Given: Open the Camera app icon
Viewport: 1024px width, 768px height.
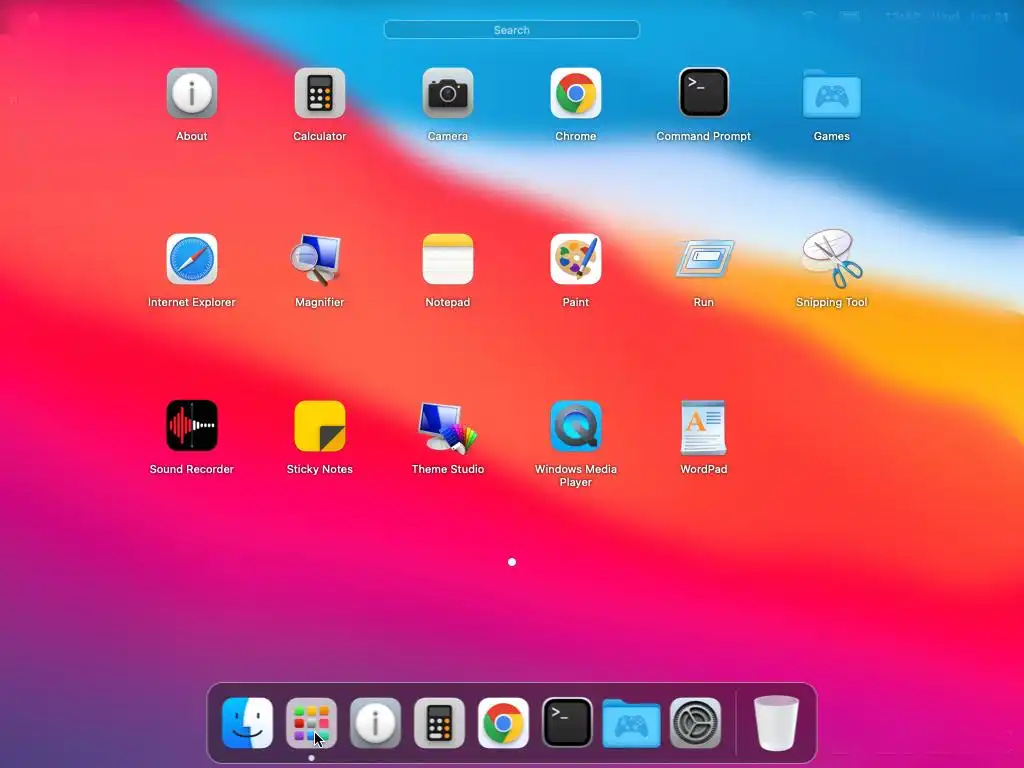Looking at the screenshot, I should click(x=447, y=93).
